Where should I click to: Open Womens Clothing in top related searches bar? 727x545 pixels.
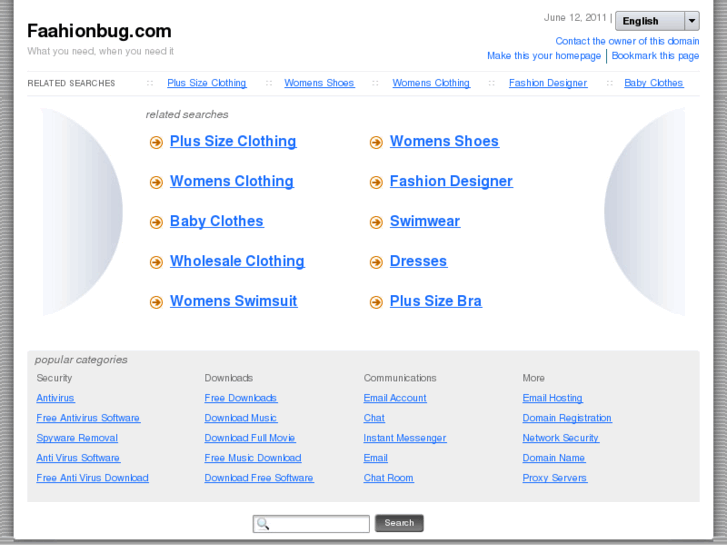click(x=431, y=83)
